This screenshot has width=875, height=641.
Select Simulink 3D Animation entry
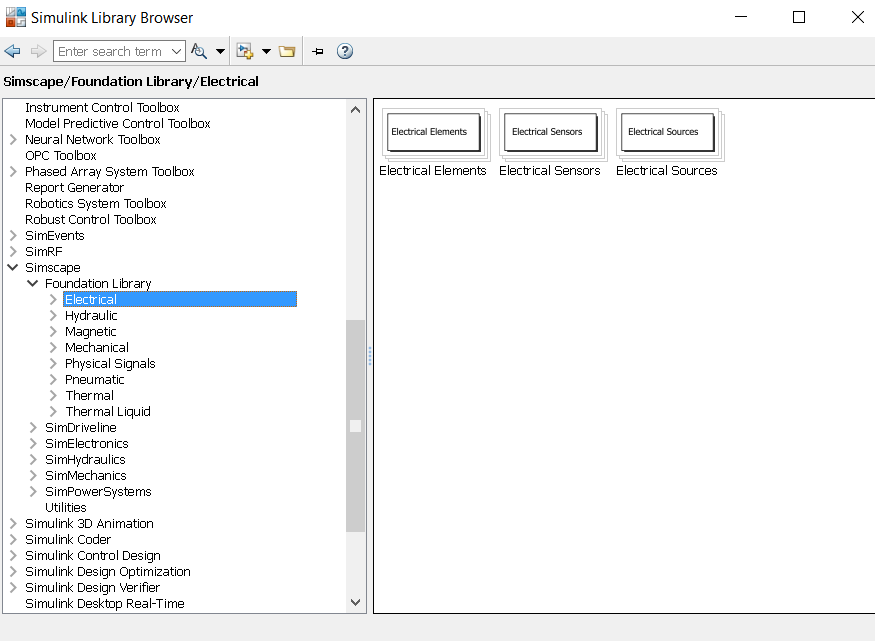[x=89, y=523]
